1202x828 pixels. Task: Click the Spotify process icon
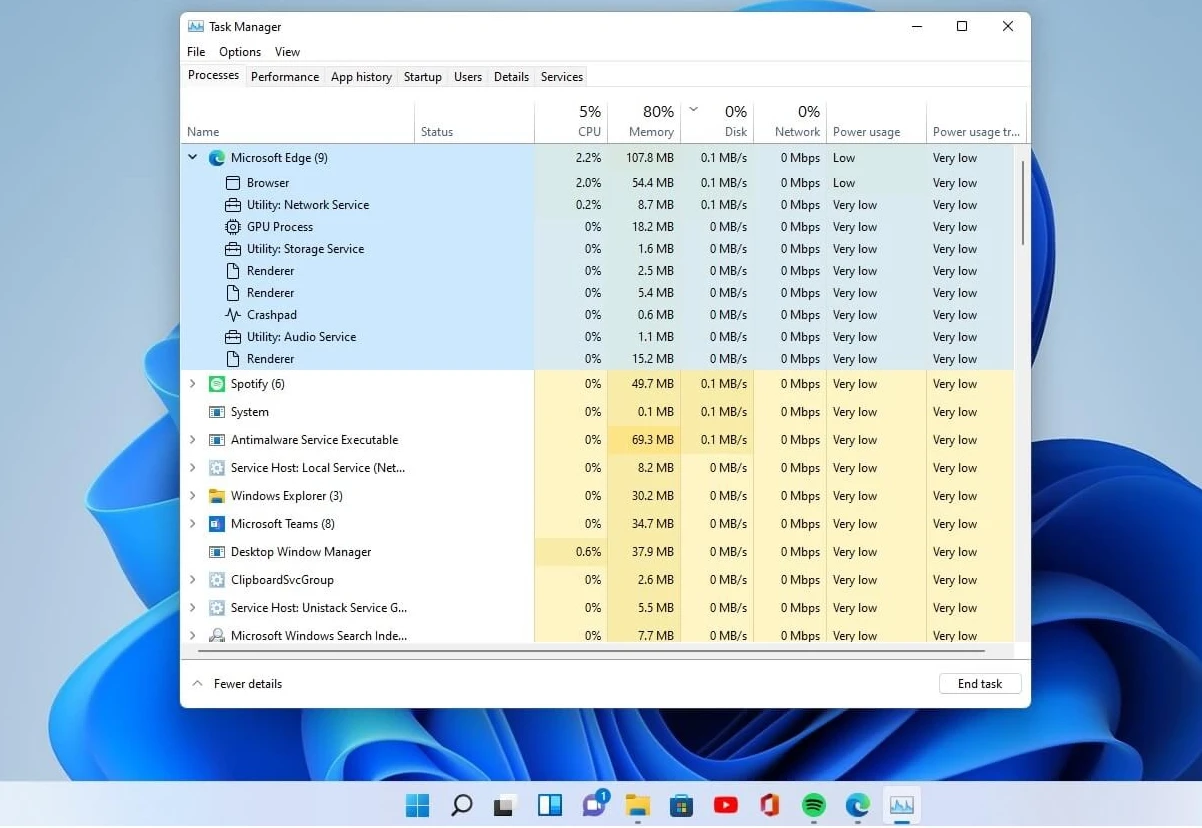coord(216,384)
